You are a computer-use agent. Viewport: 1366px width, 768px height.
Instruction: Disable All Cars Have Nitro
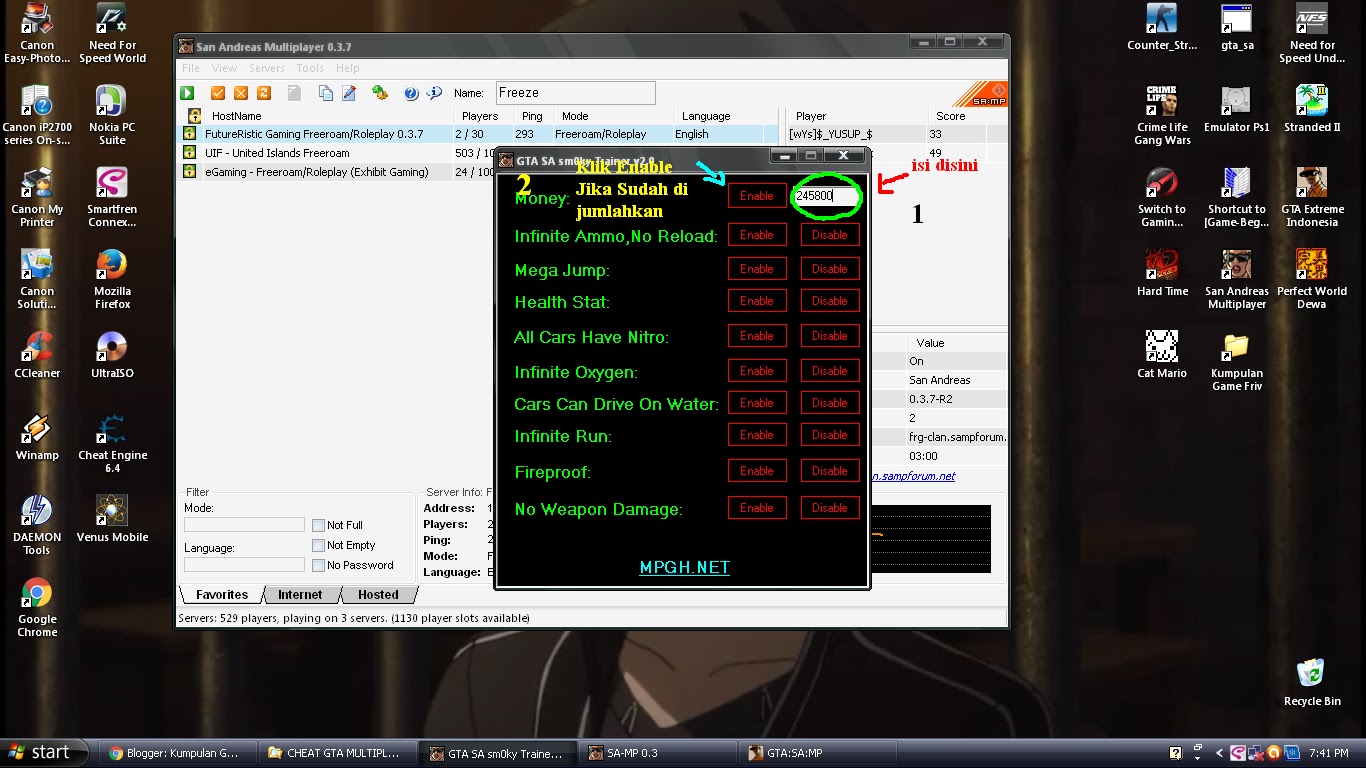[830, 336]
